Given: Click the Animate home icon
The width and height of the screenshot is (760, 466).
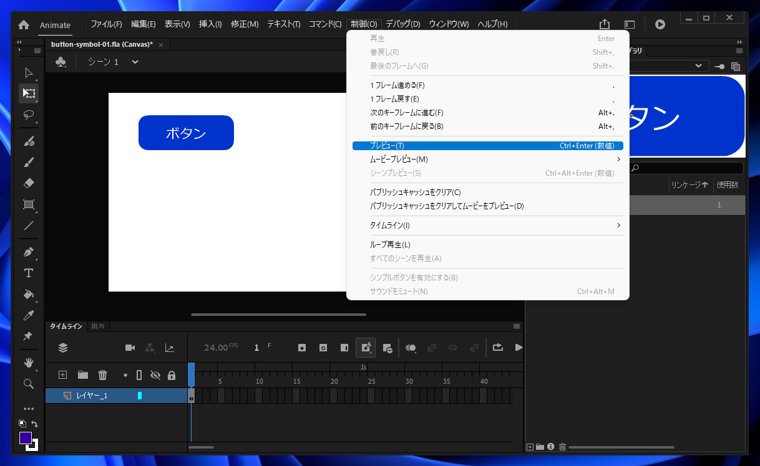Looking at the screenshot, I should [x=24, y=25].
